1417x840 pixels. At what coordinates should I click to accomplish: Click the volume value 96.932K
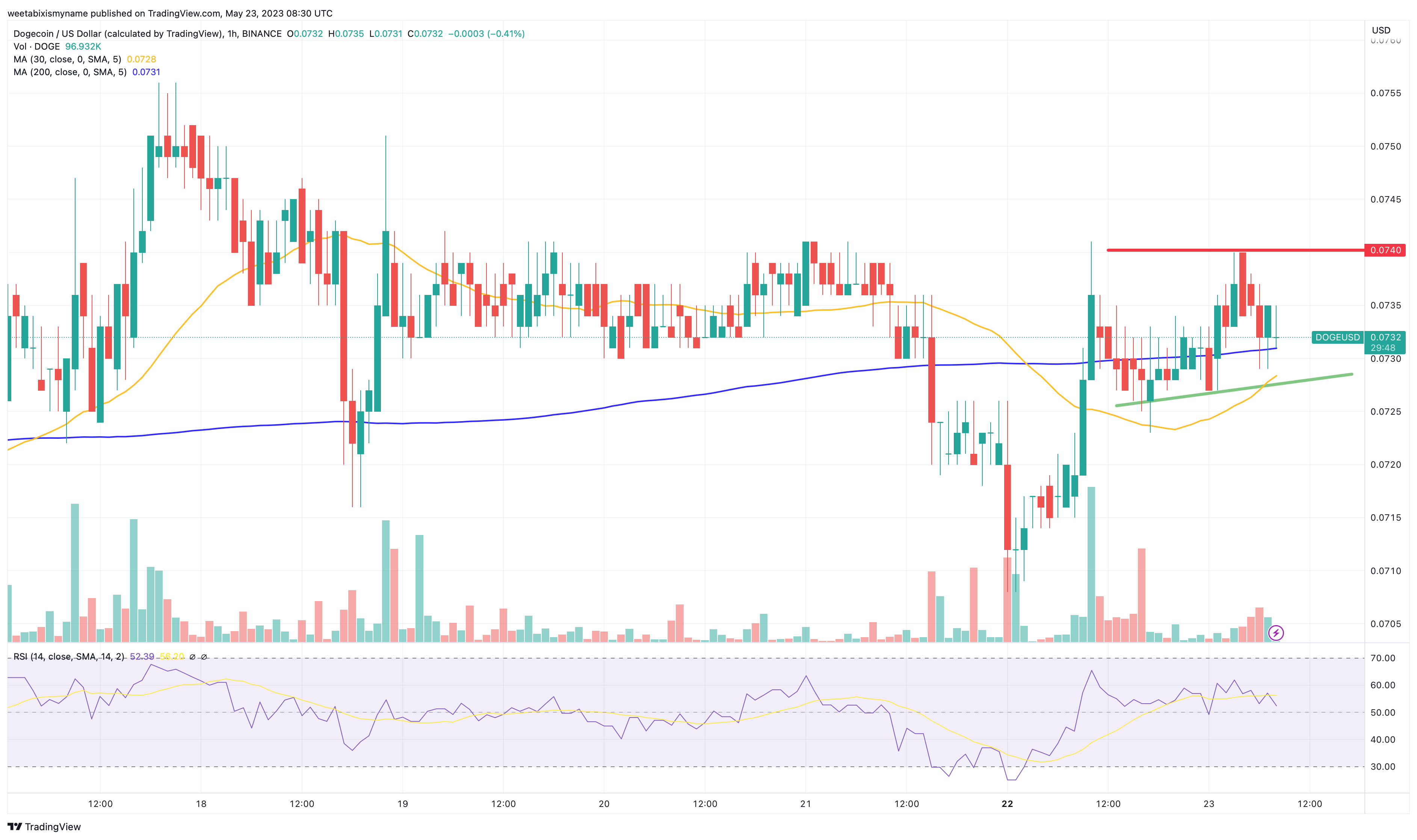click(x=83, y=47)
